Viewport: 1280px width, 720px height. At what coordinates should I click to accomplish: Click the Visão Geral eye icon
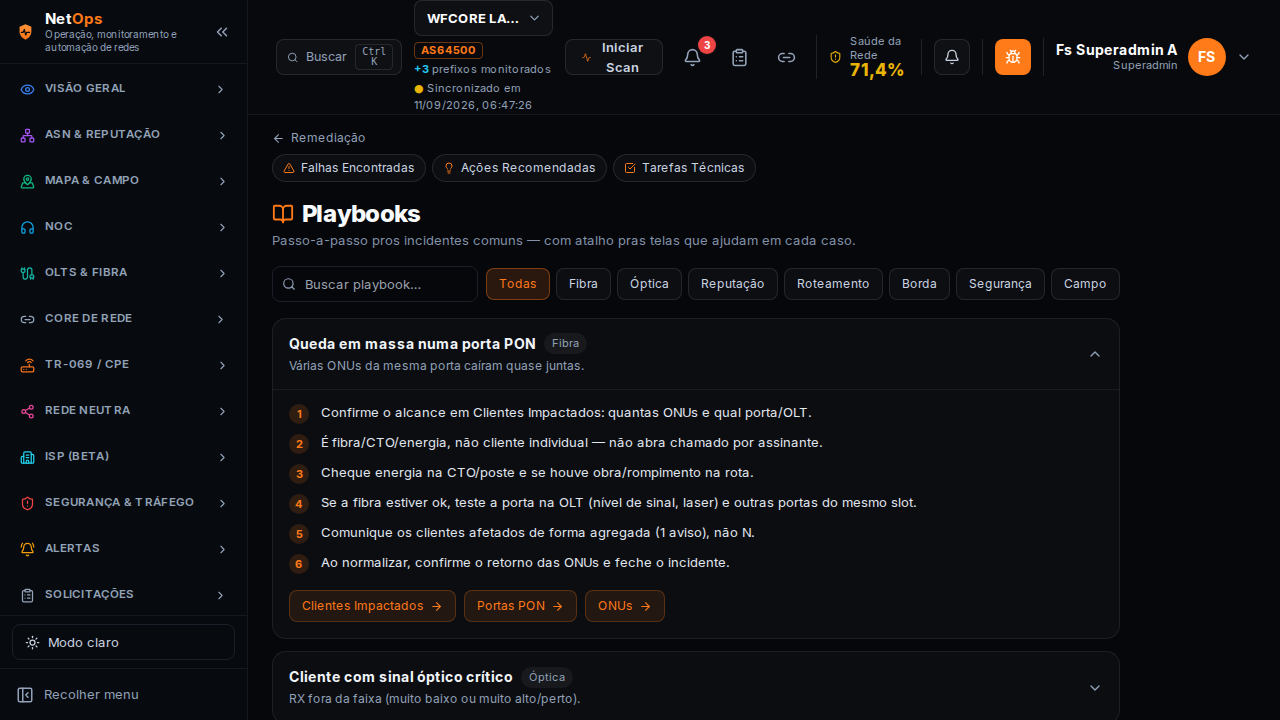(x=28, y=89)
